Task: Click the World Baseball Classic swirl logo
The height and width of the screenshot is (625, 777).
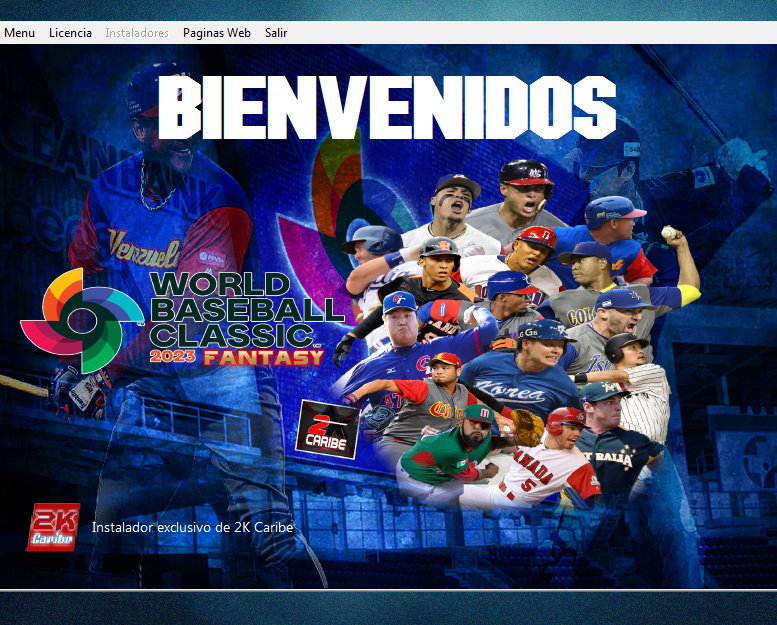Action: click(81, 320)
